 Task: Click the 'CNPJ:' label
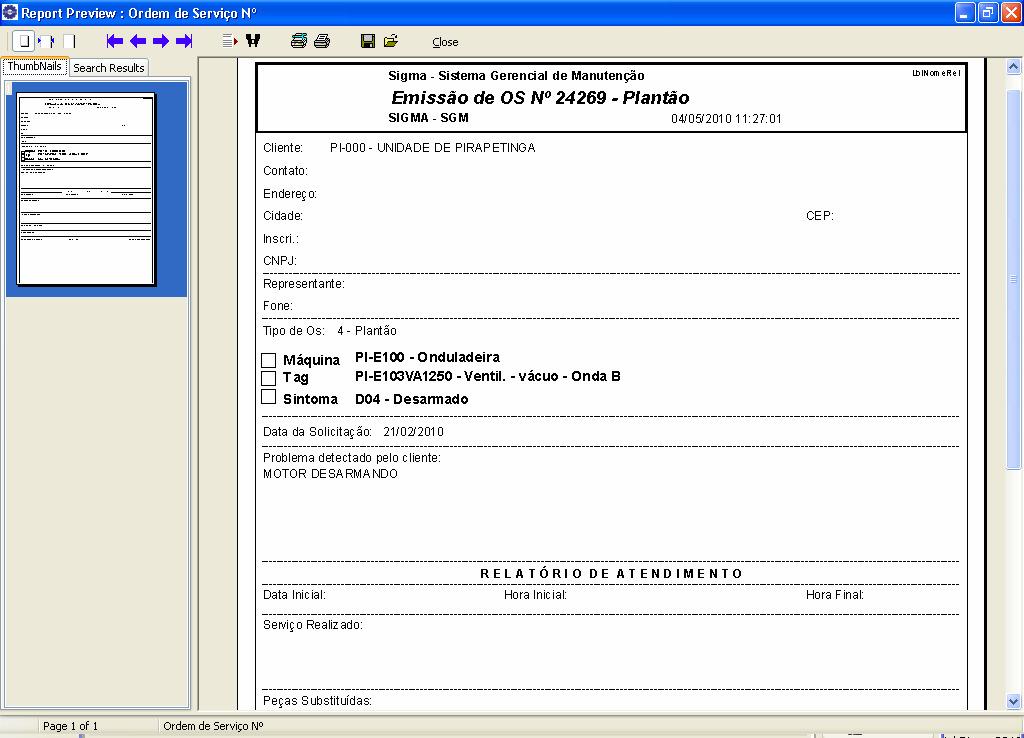(x=280, y=261)
